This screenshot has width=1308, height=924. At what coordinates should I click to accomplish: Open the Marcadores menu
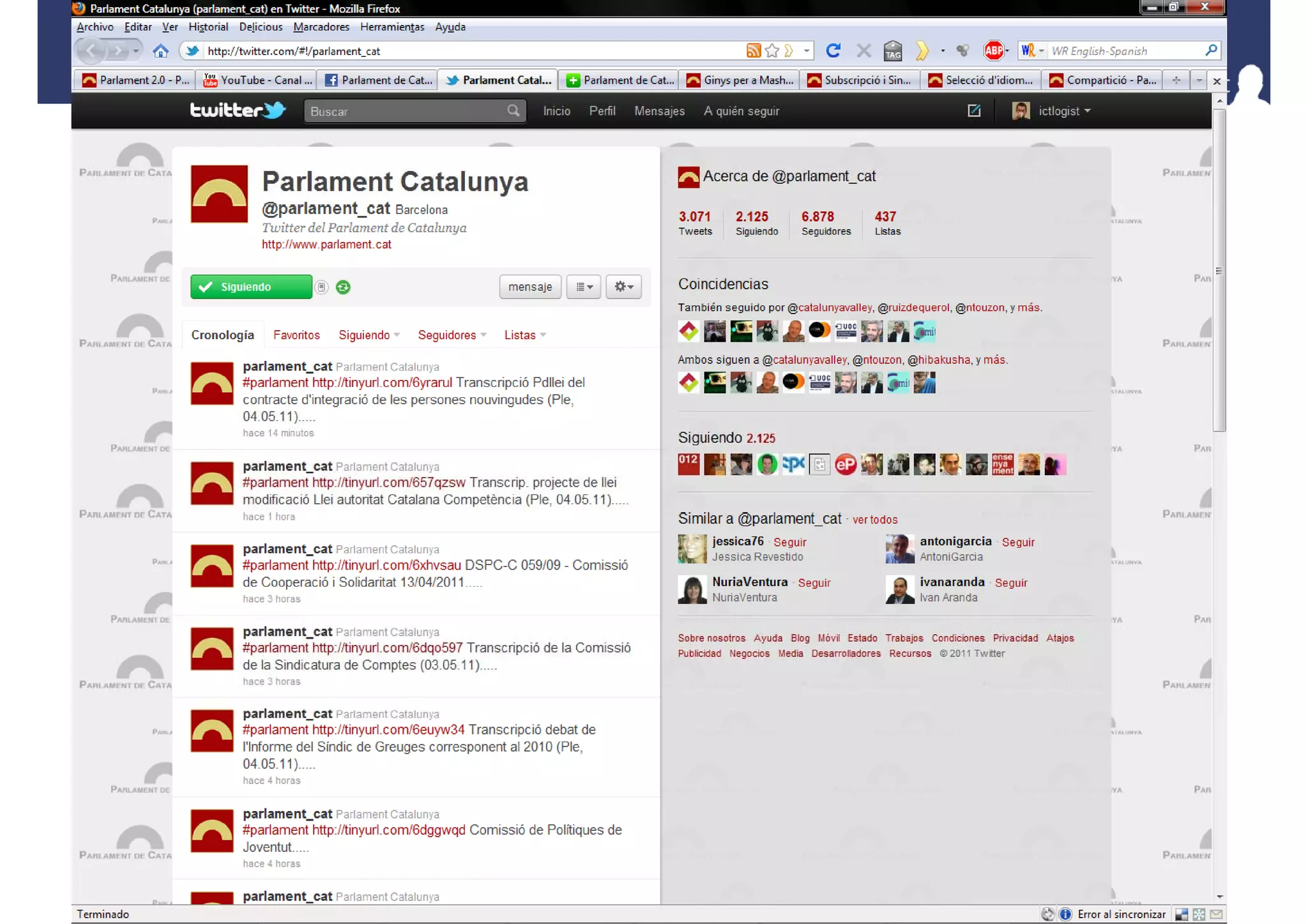321,27
